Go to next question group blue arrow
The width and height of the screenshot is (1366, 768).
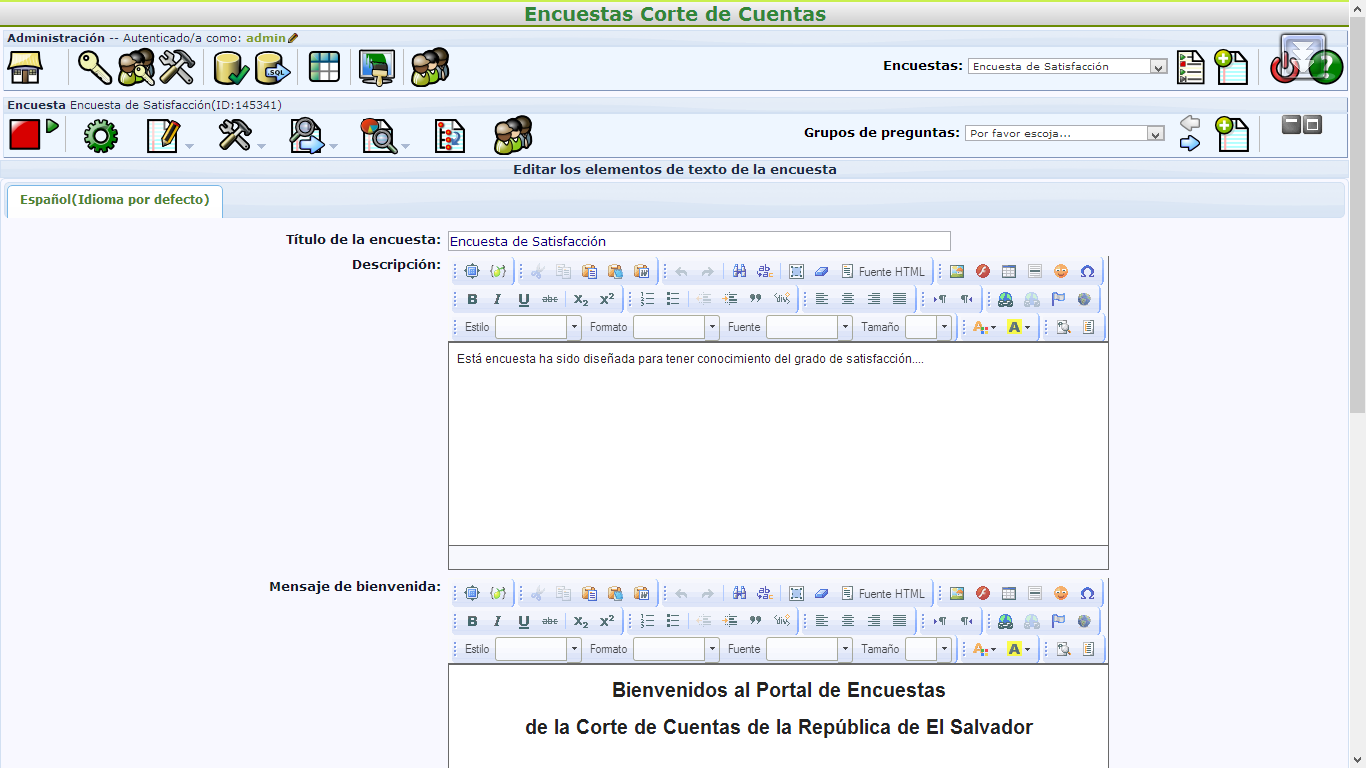(1190, 143)
